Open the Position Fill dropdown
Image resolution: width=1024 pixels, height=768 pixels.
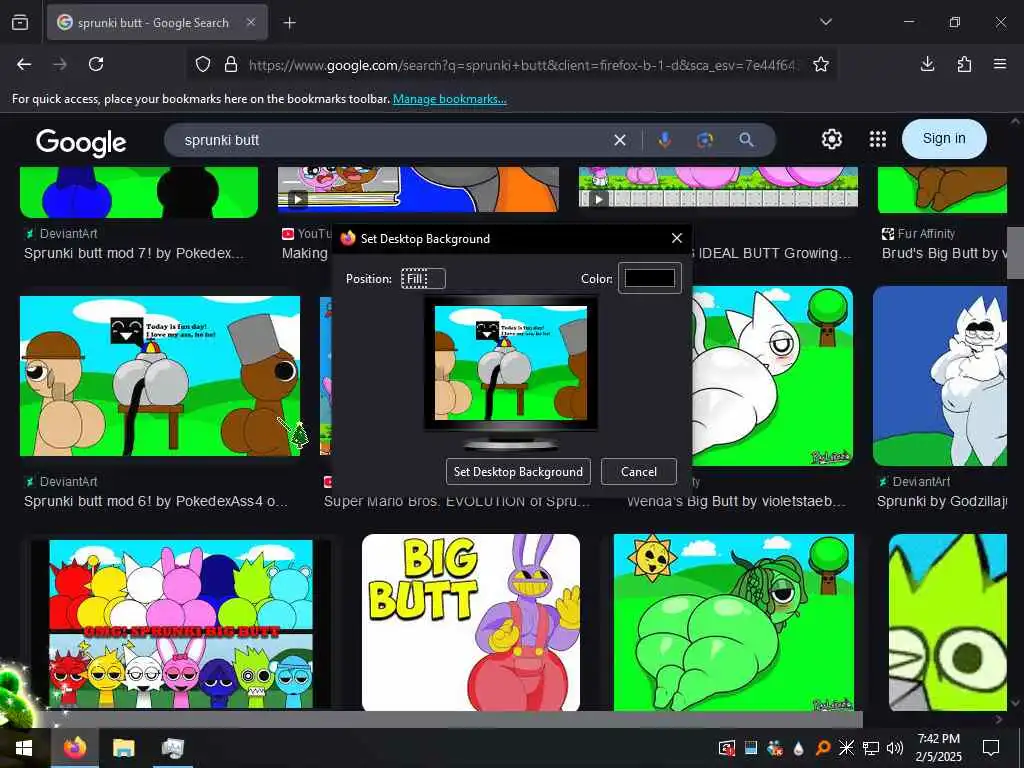pos(423,279)
